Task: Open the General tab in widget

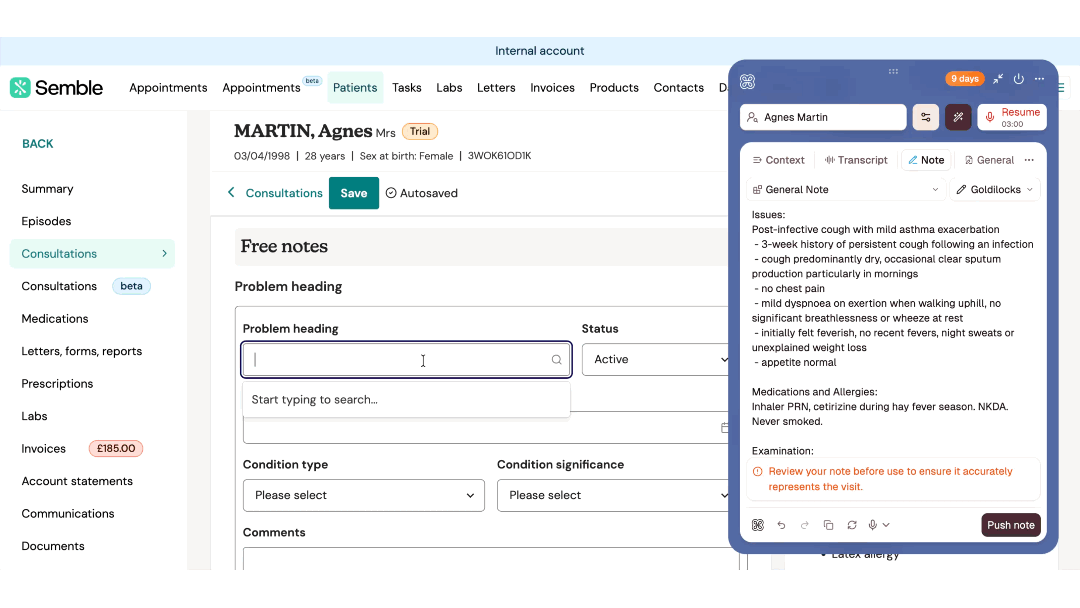Action: 989,160
